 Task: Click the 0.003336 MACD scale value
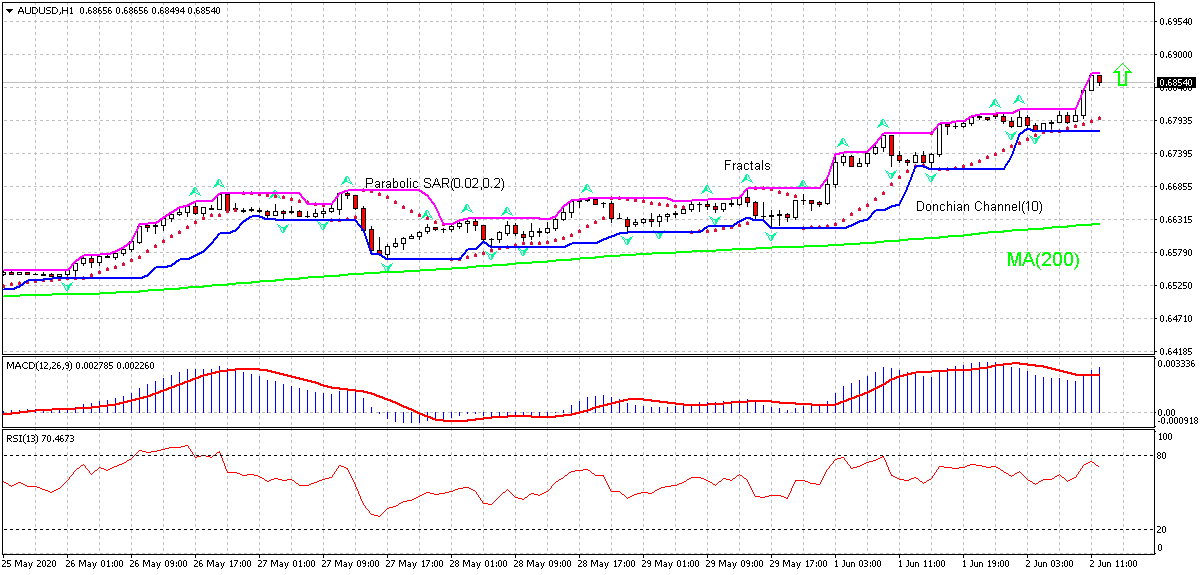click(1176, 367)
